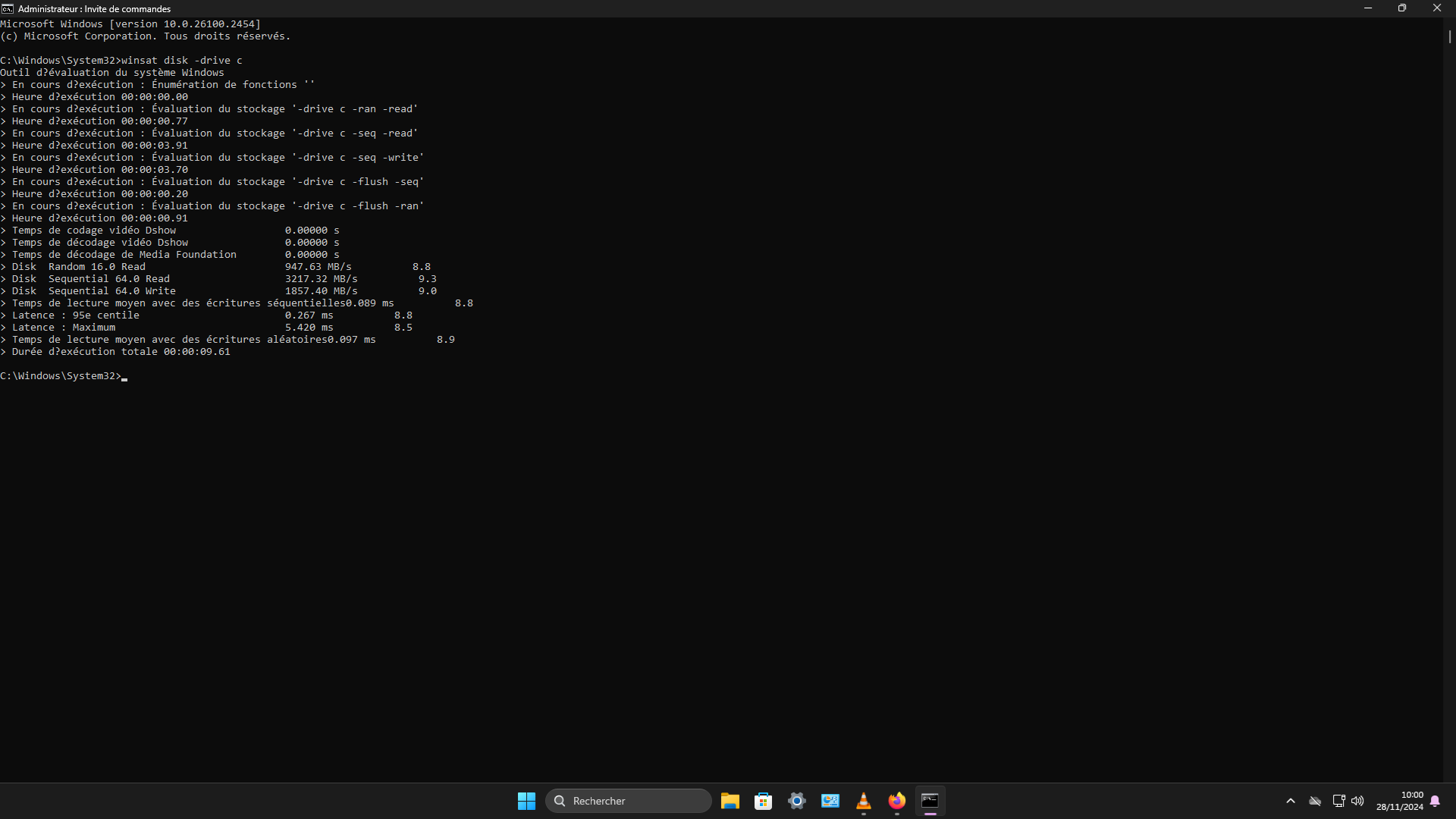Image resolution: width=1456 pixels, height=819 pixels.
Task: Minimize the command prompt window
Action: coord(1368,8)
